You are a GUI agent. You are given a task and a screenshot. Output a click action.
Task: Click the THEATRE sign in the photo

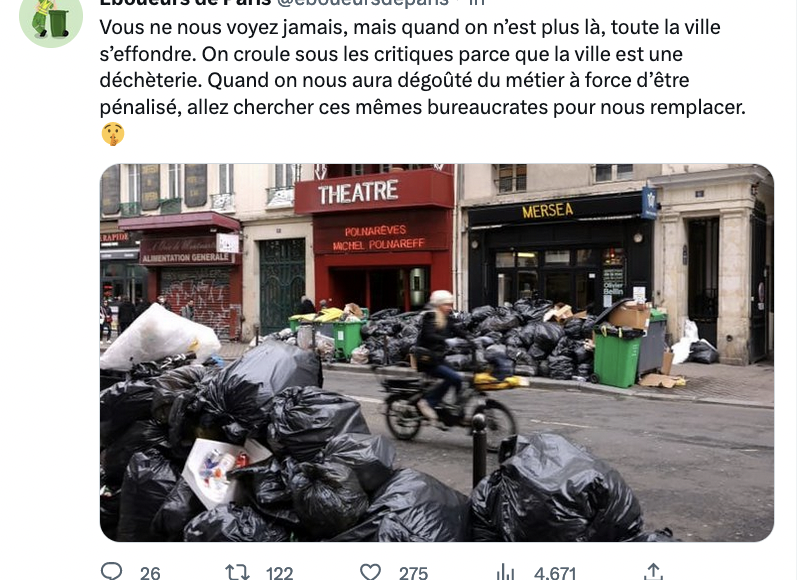[x=358, y=192]
